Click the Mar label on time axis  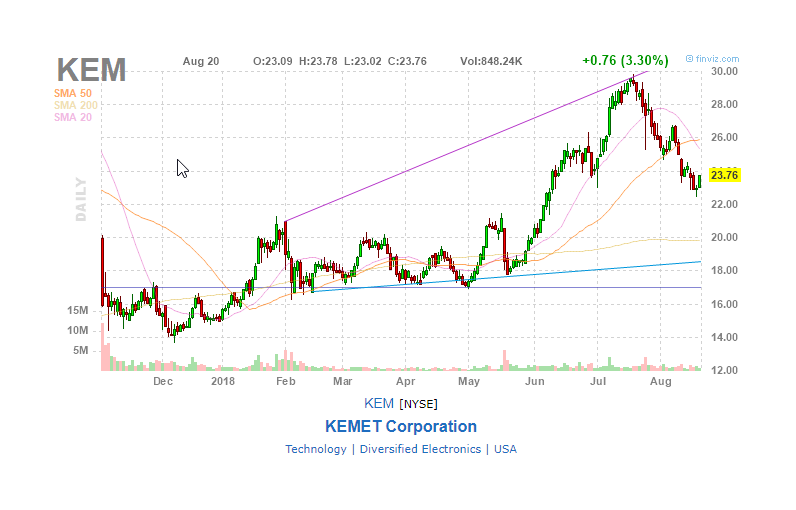[x=343, y=381]
